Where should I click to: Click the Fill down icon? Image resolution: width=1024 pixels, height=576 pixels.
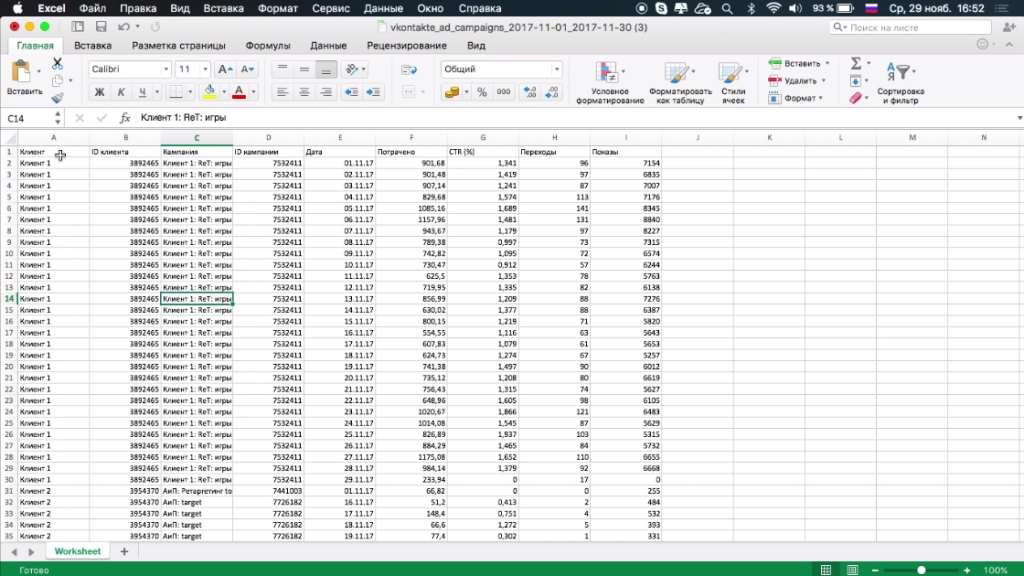(x=856, y=81)
